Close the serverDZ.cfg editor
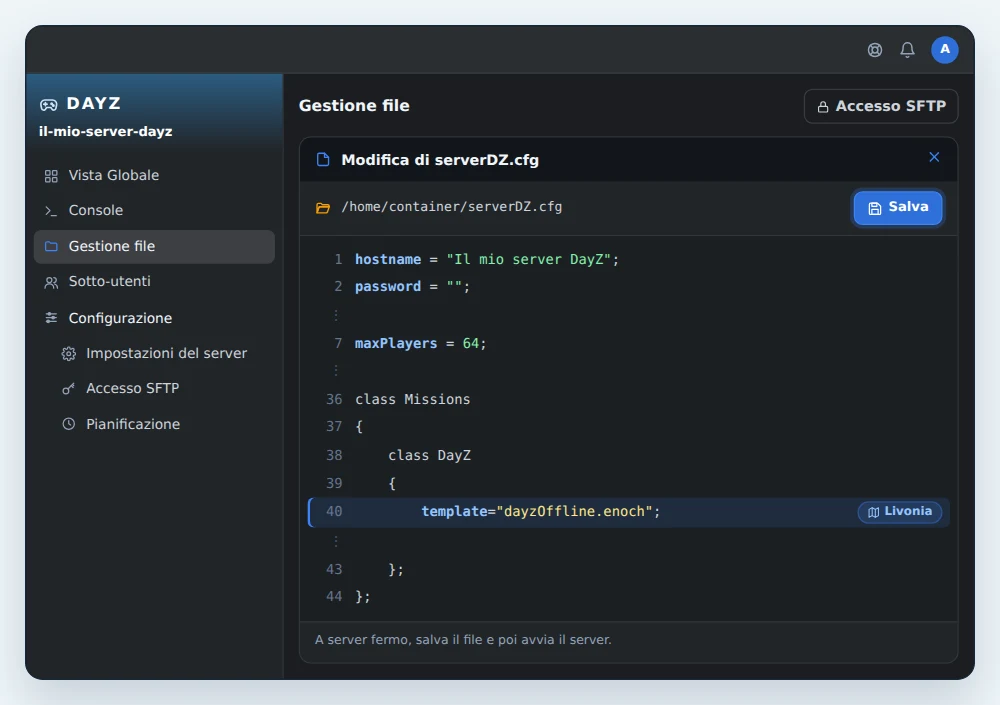1000x705 pixels. tap(934, 157)
